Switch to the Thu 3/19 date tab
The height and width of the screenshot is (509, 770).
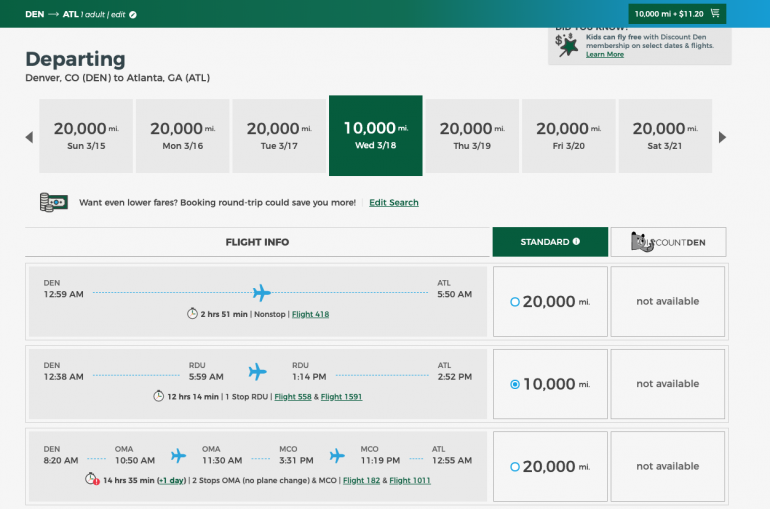pyautogui.click(x=472, y=136)
